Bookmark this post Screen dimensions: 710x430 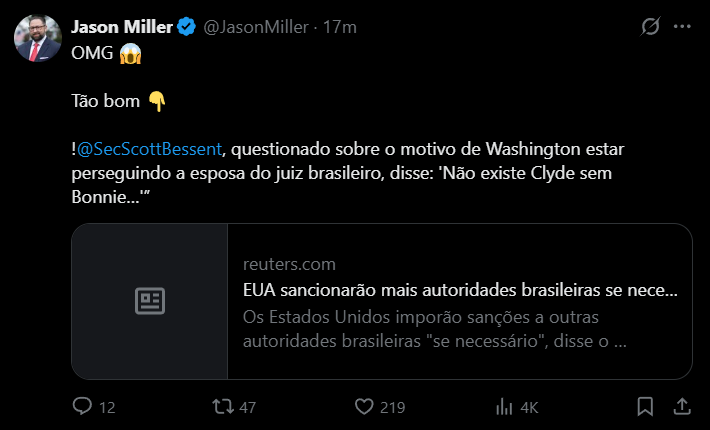point(646,407)
